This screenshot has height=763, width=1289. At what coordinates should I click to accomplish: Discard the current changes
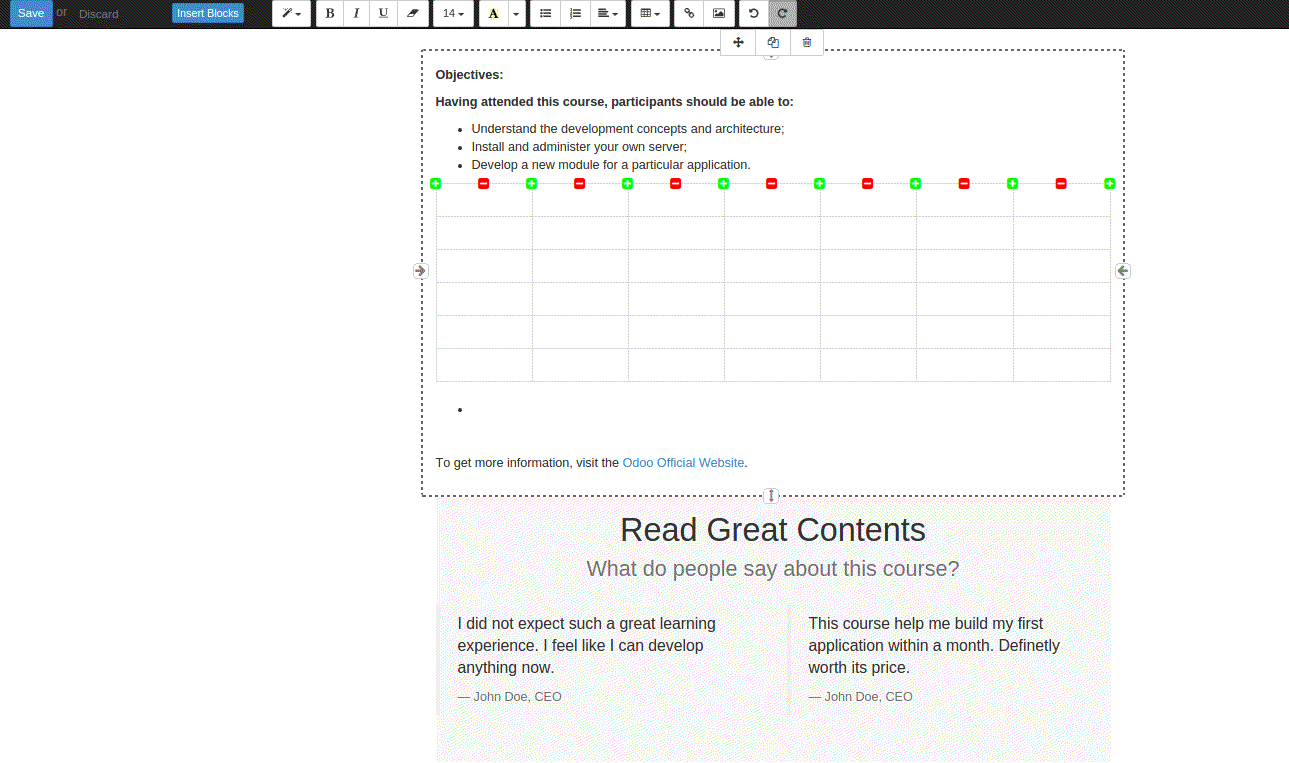pos(99,14)
